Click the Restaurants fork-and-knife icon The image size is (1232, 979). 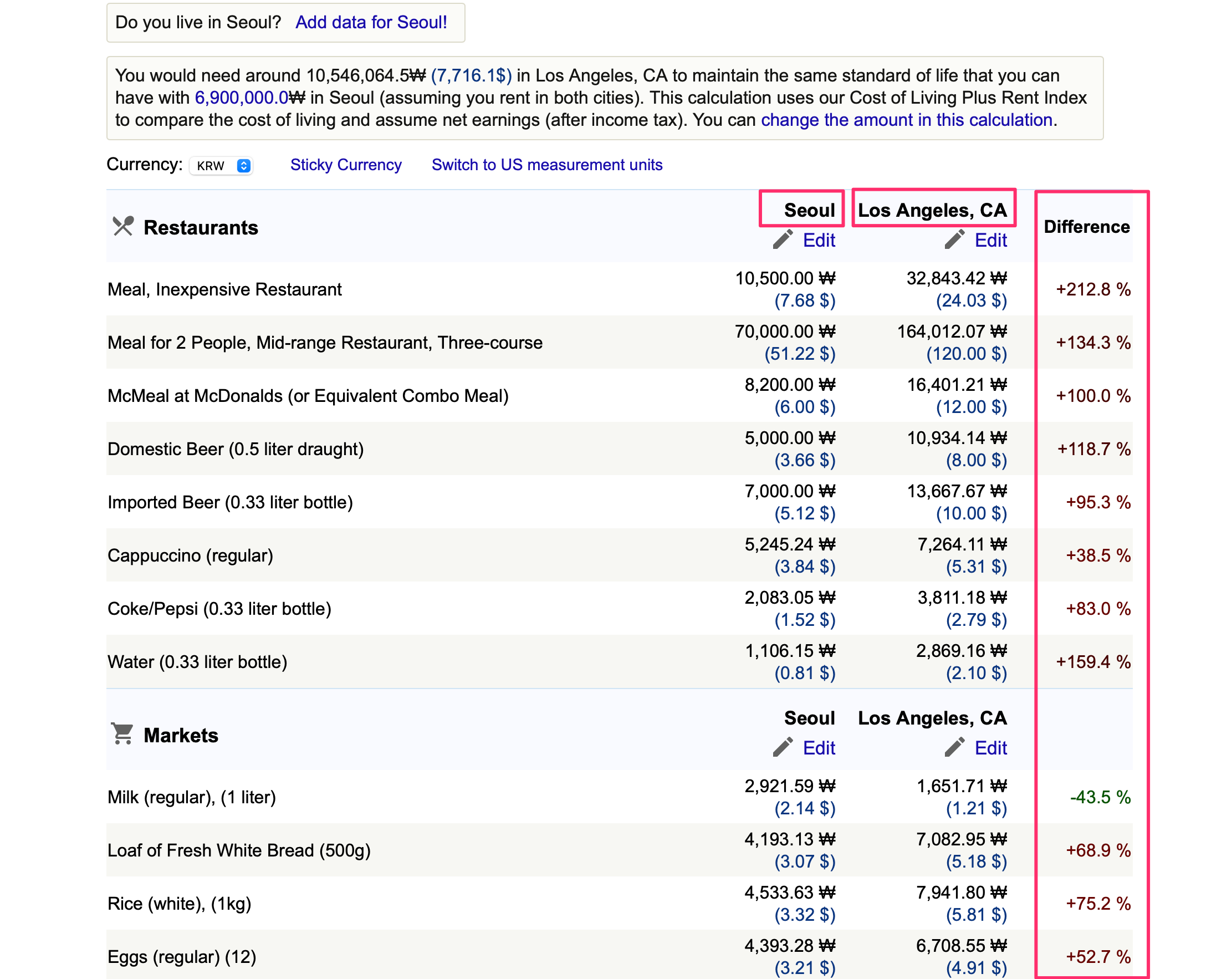point(123,226)
